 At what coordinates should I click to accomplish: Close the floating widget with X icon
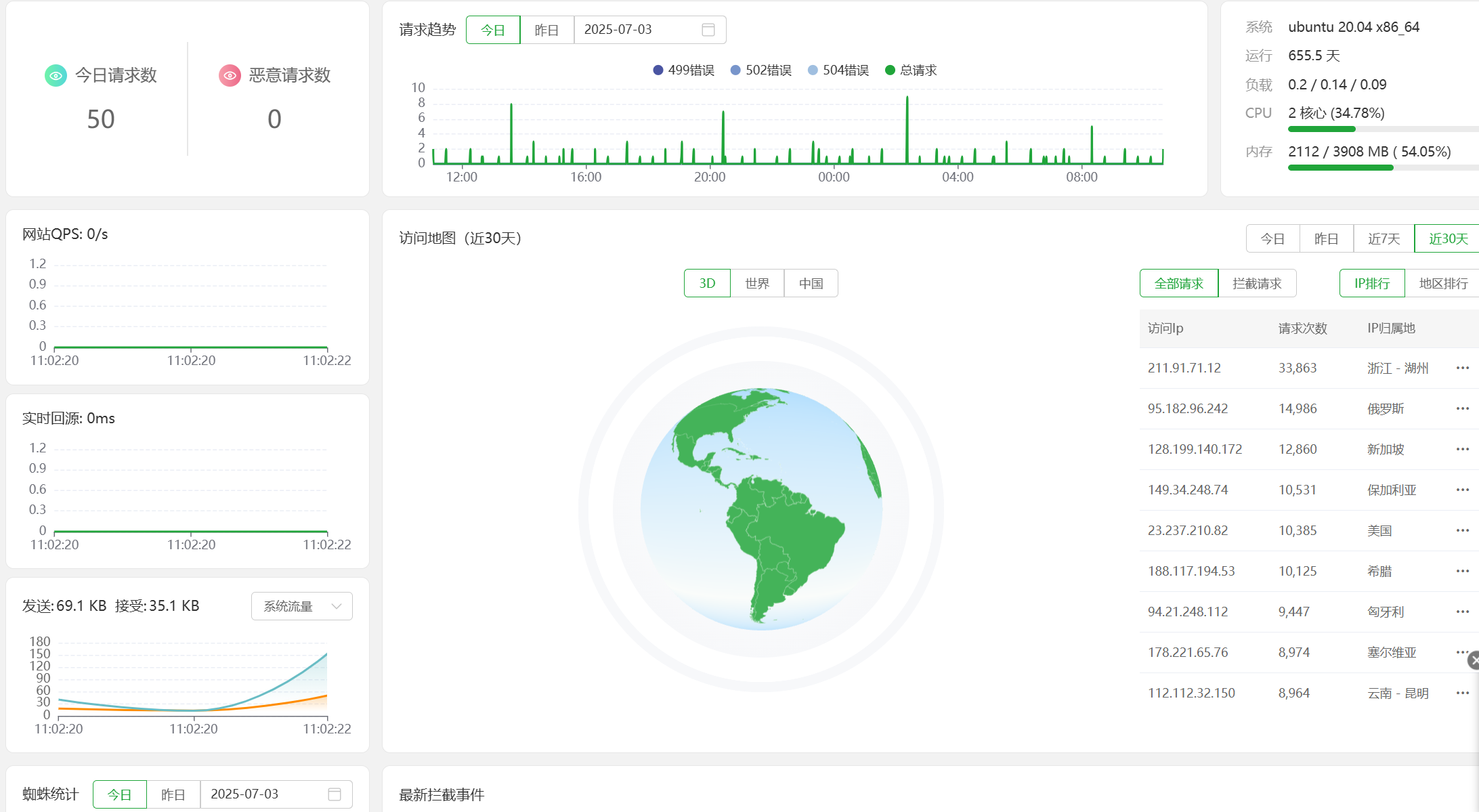tap(1474, 660)
